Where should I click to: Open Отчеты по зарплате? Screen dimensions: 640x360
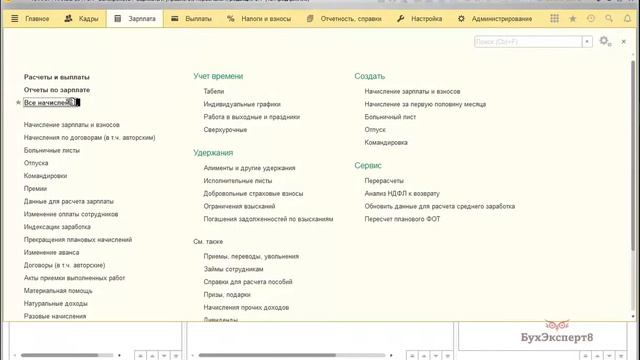57,90
